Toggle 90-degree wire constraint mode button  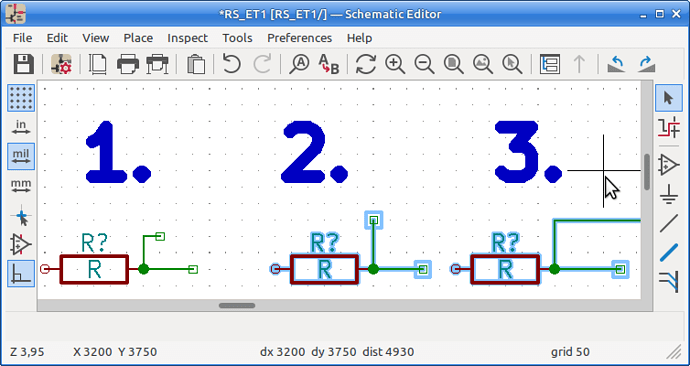(x=21, y=273)
